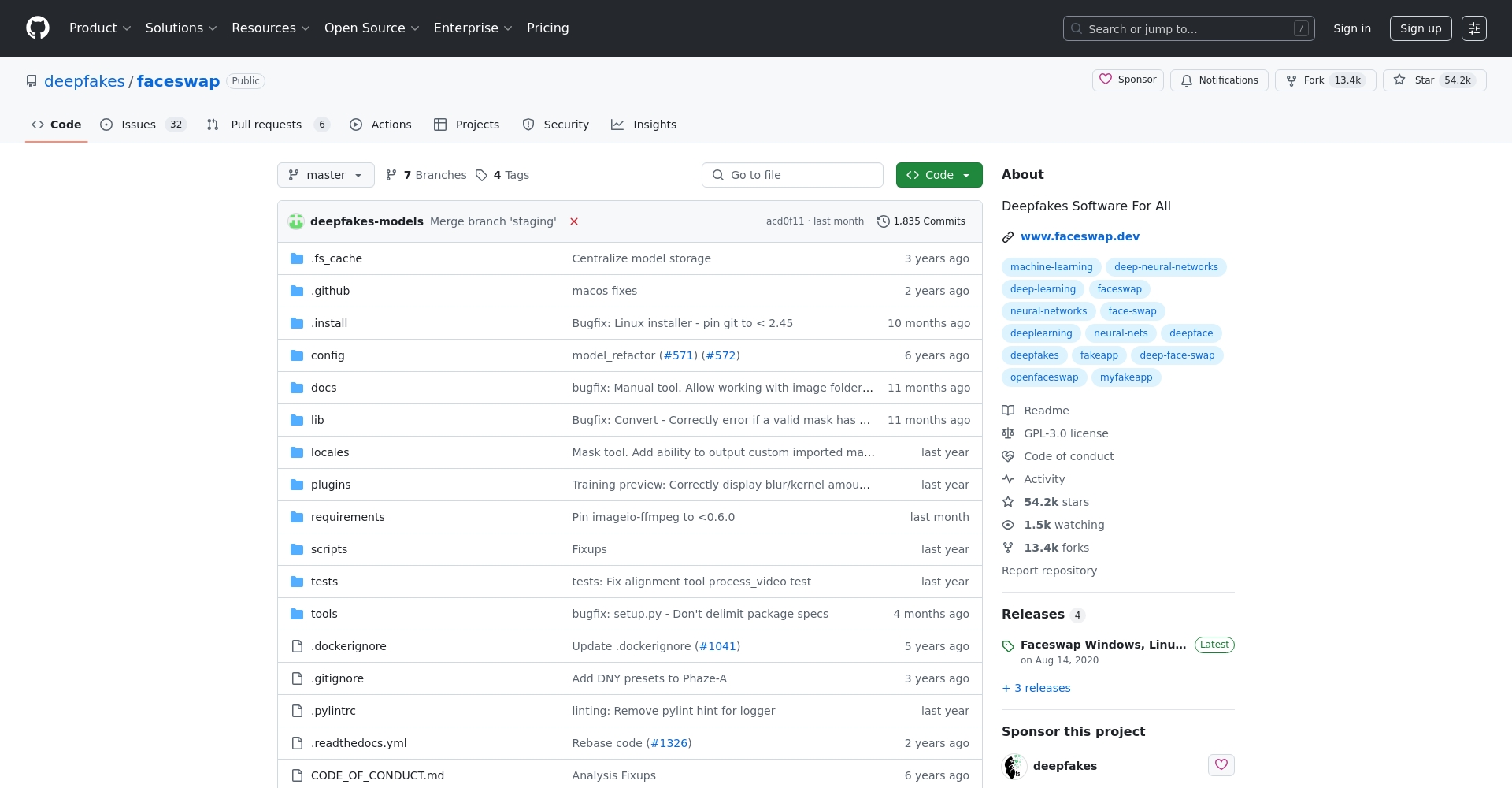Viewport: 1512px width, 788px height.
Task: Open the Issues tab
Action: point(143,125)
